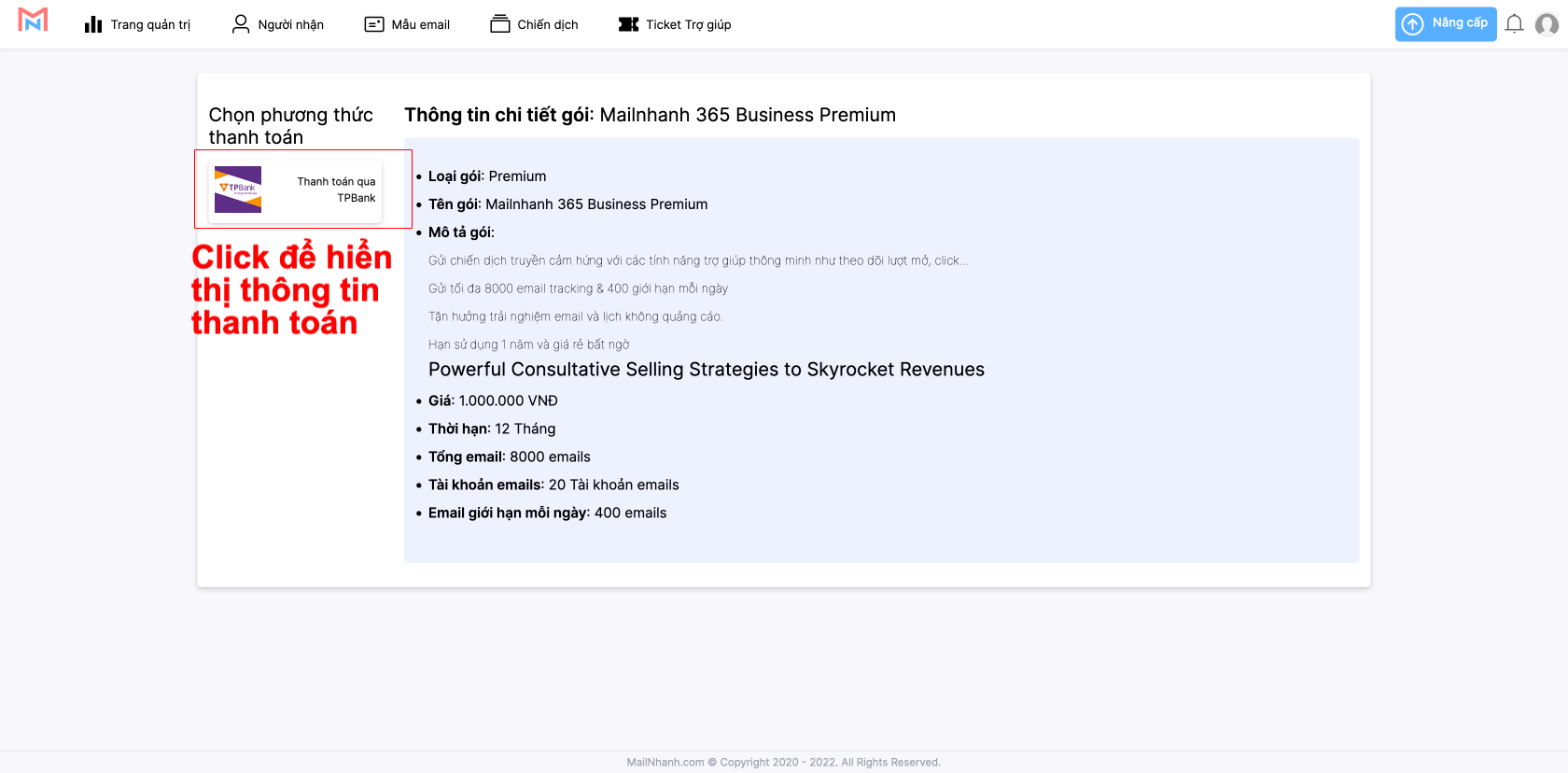The width and height of the screenshot is (1568, 773).
Task: Navigate to Mẫu email menu
Action: coord(420,25)
